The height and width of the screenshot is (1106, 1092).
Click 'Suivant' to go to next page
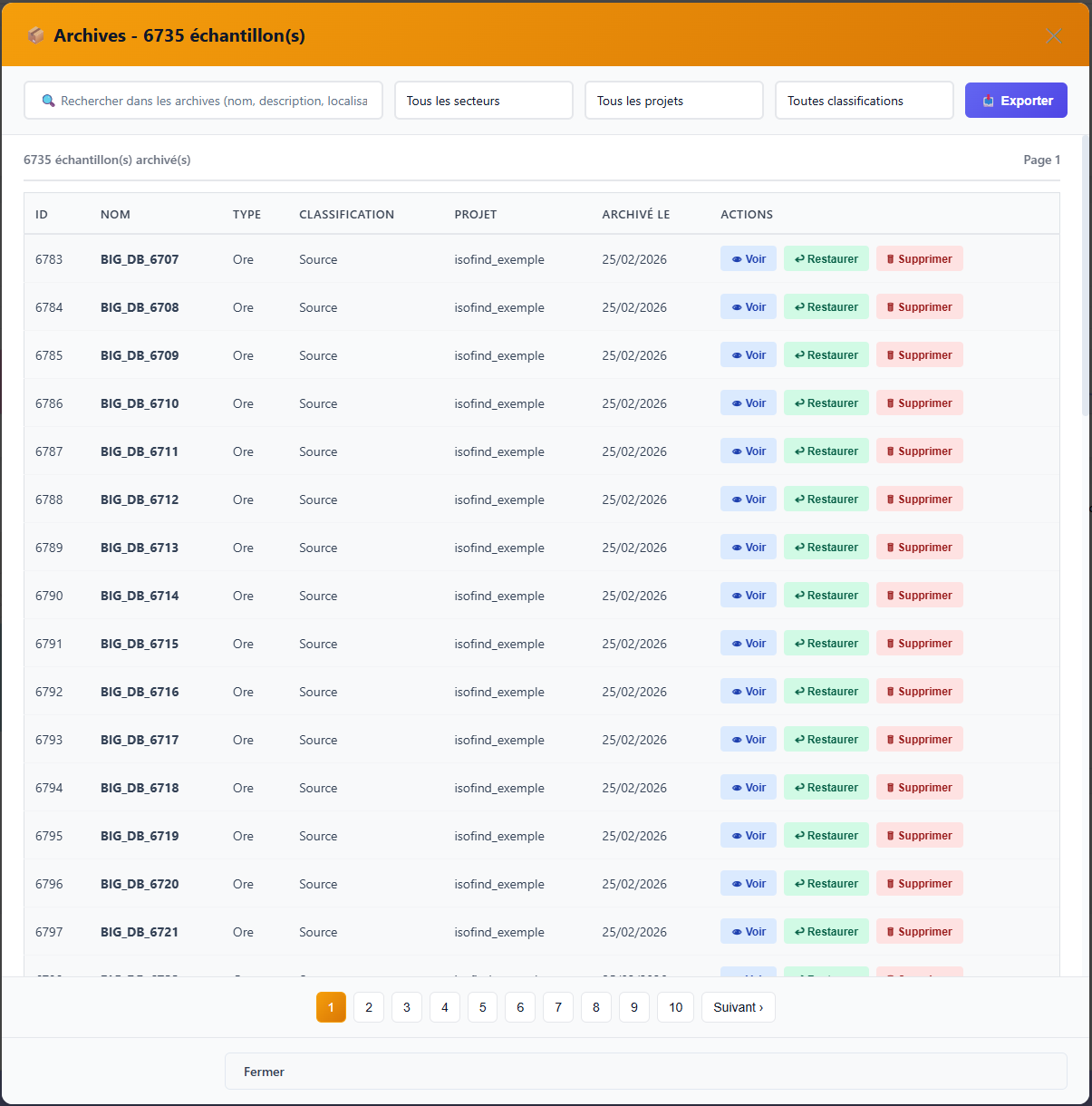pyautogui.click(x=738, y=1007)
